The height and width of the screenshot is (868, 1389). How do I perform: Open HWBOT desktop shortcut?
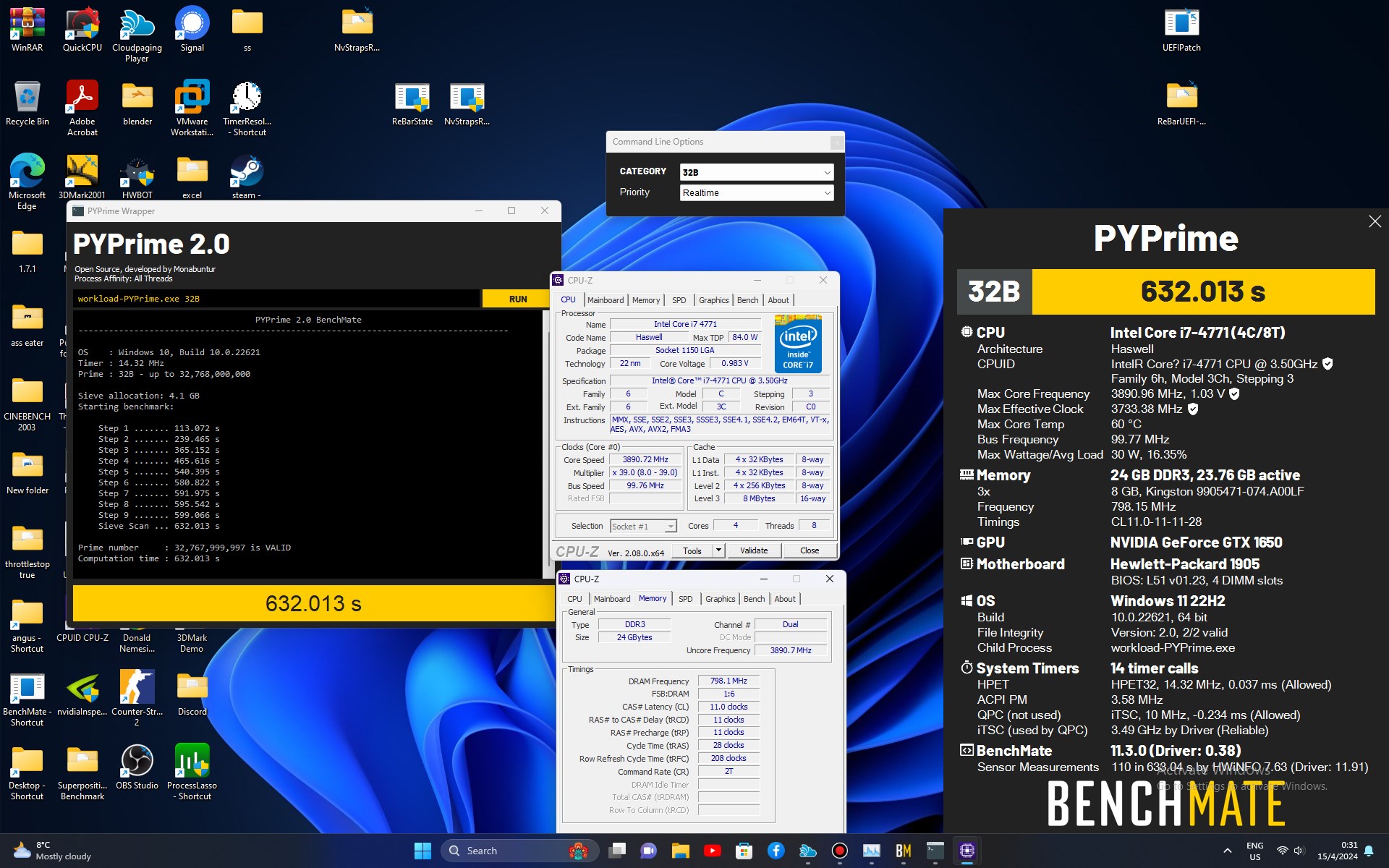(x=137, y=177)
